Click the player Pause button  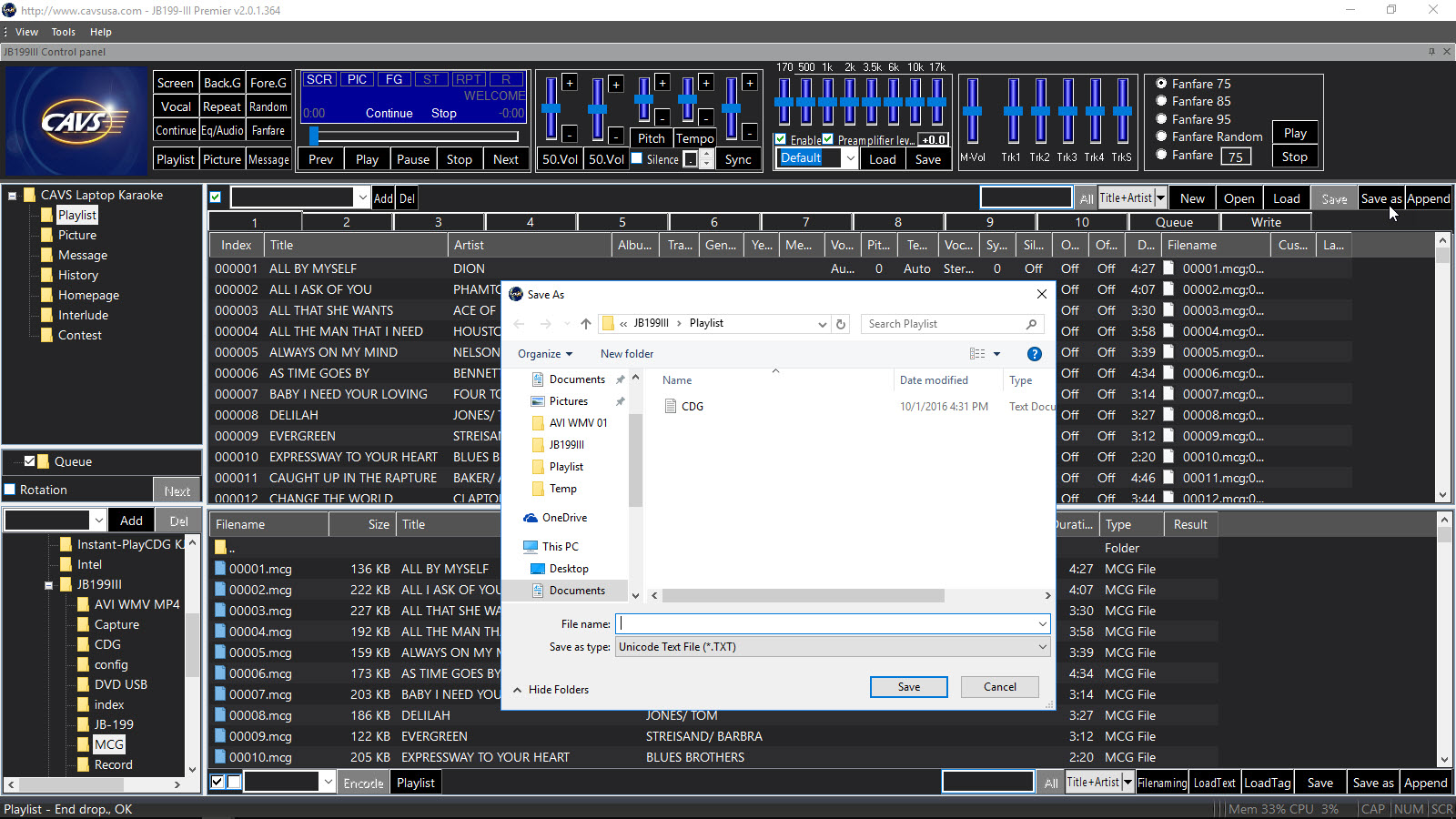tap(413, 159)
